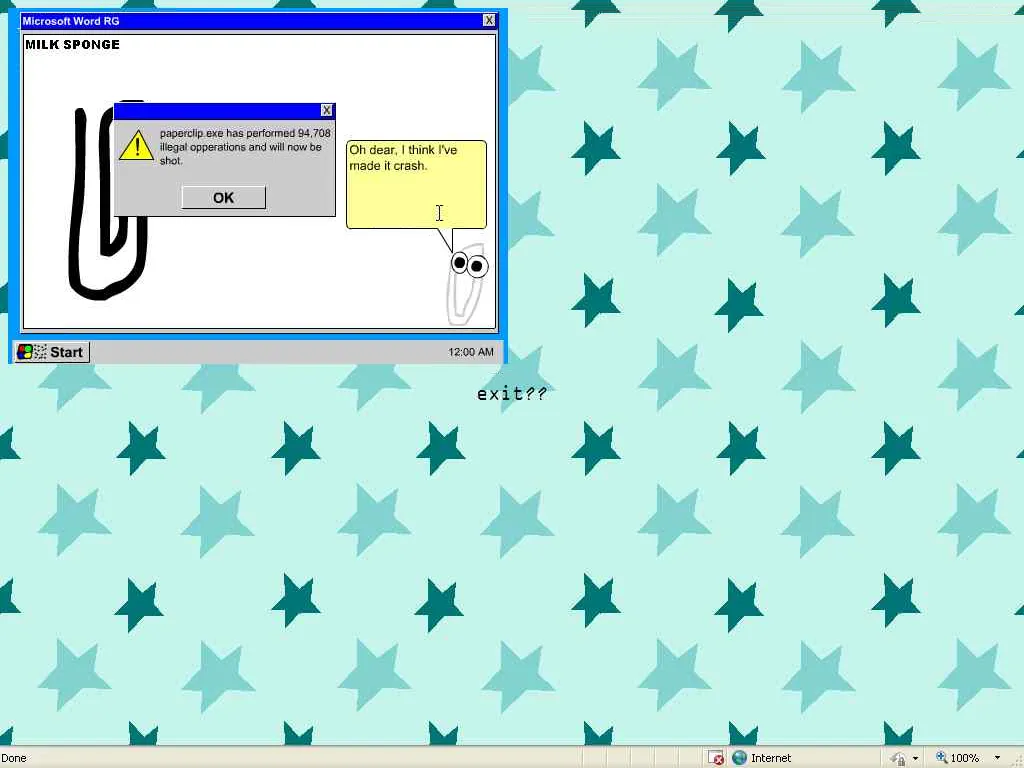Image resolution: width=1024 pixels, height=768 pixels.
Task: Click the Done status text
Action: [14, 758]
